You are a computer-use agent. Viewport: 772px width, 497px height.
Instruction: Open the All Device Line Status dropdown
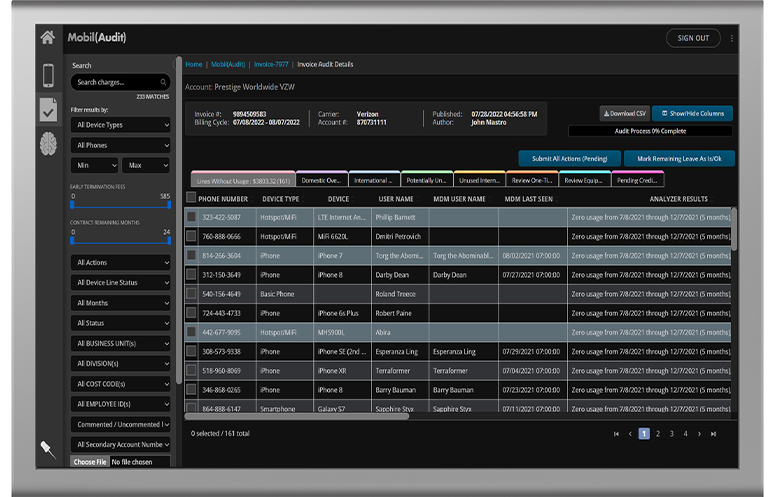pyautogui.click(x=120, y=283)
